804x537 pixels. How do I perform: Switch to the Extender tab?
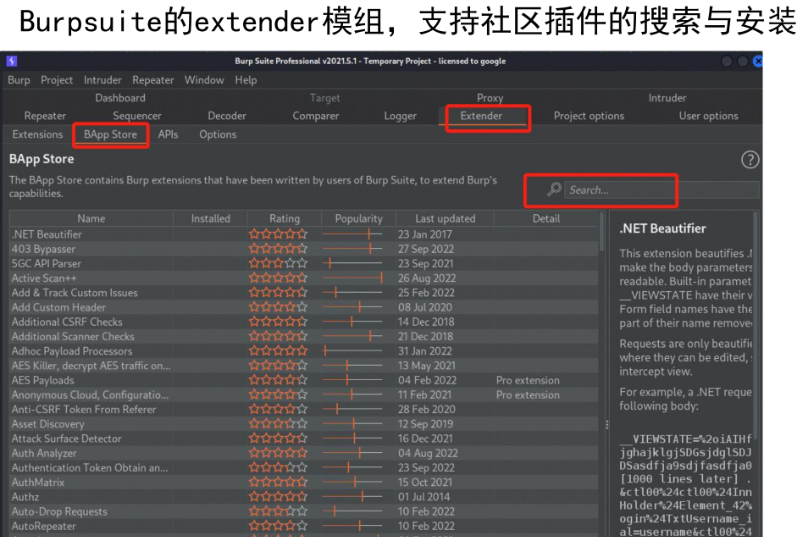[481, 116]
